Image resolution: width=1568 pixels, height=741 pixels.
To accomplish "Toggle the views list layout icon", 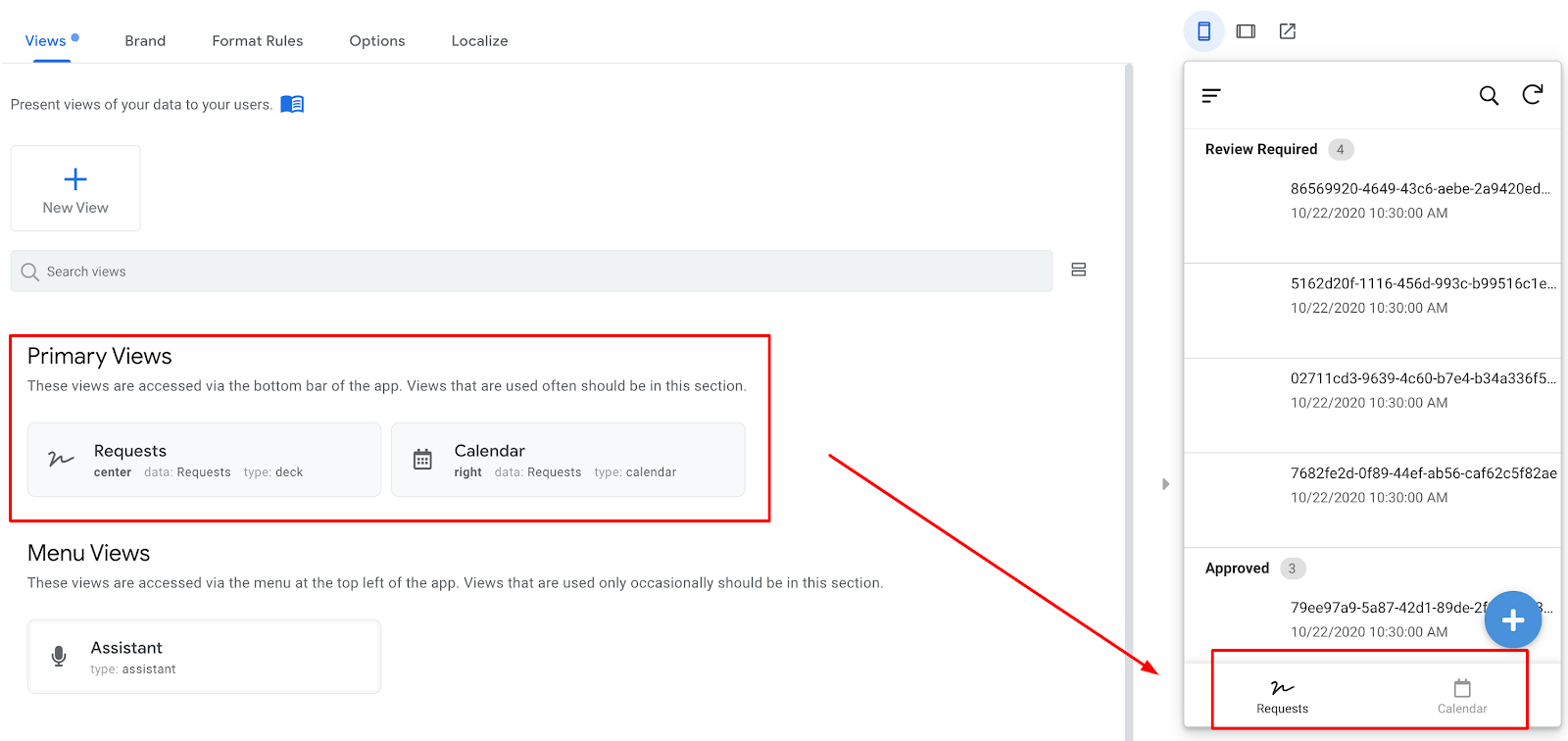I will (1078, 270).
